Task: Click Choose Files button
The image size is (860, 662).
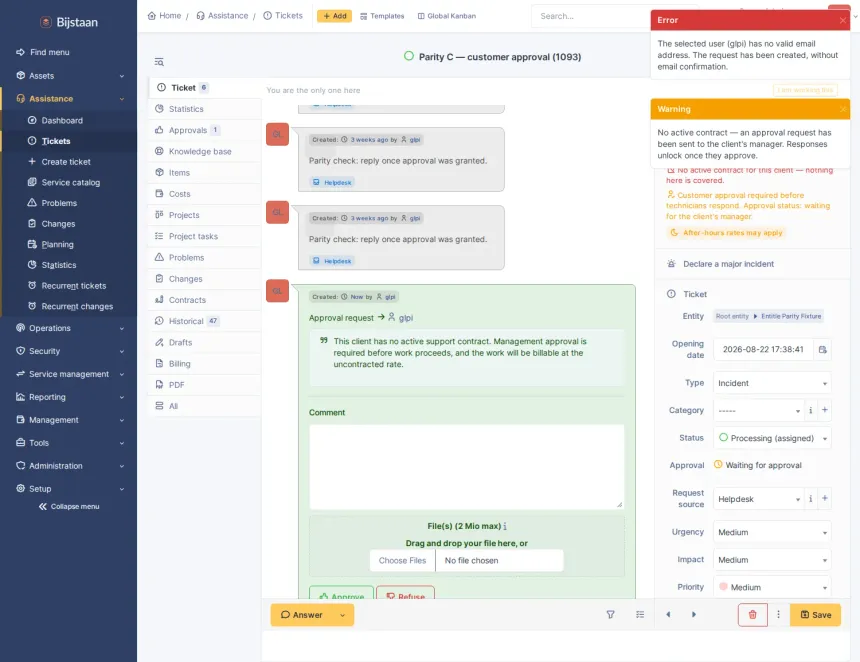Action: click(x=402, y=561)
